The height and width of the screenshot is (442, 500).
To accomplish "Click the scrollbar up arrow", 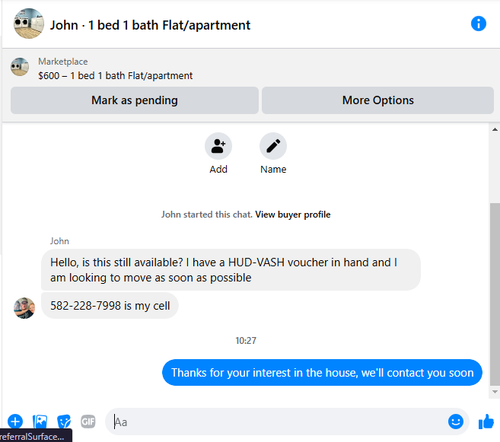I will click(x=495, y=130).
